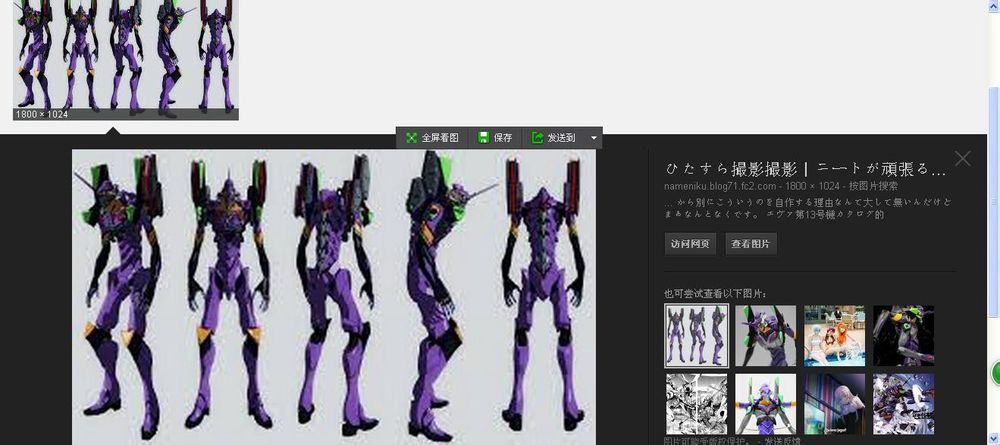Open the nameniku.blog71.fc2.com source link
The height and width of the screenshot is (445, 1000).
[720, 186]
